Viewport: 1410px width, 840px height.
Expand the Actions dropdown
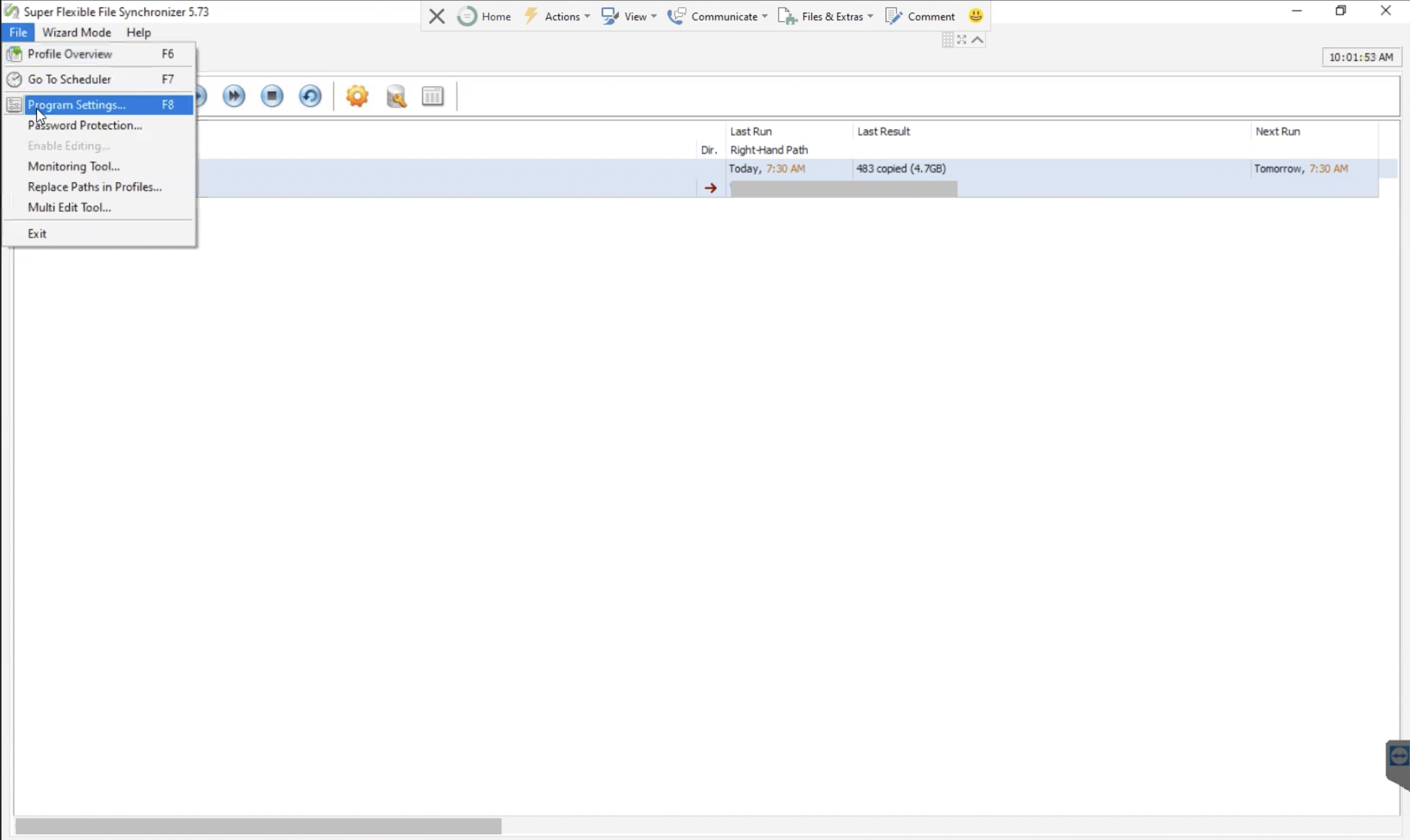[557, 16]
